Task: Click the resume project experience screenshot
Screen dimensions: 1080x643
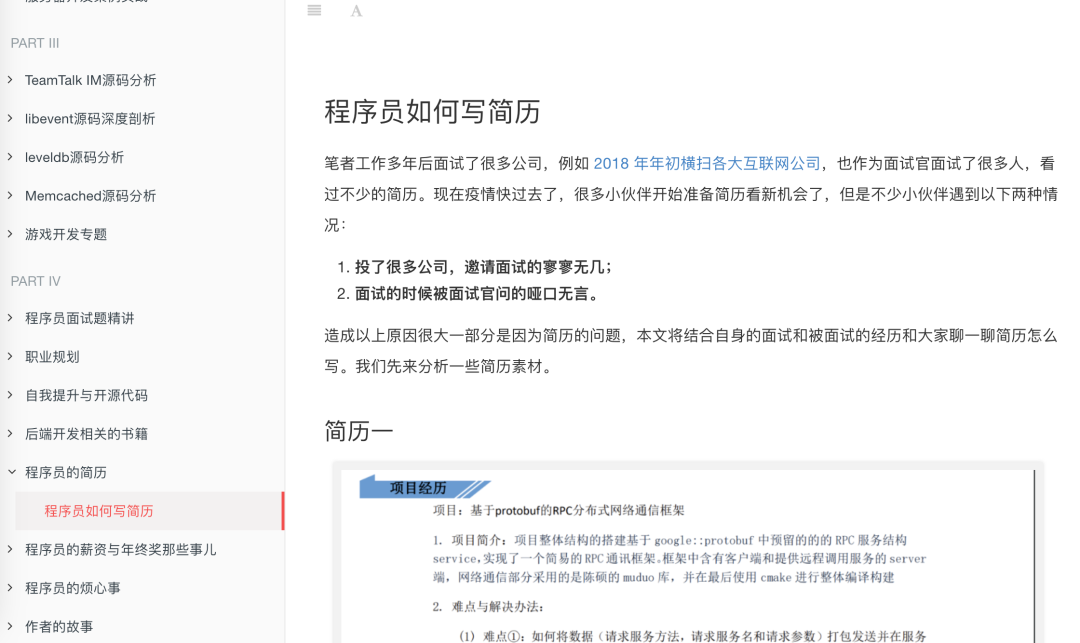Action: [x=687, y=556]
